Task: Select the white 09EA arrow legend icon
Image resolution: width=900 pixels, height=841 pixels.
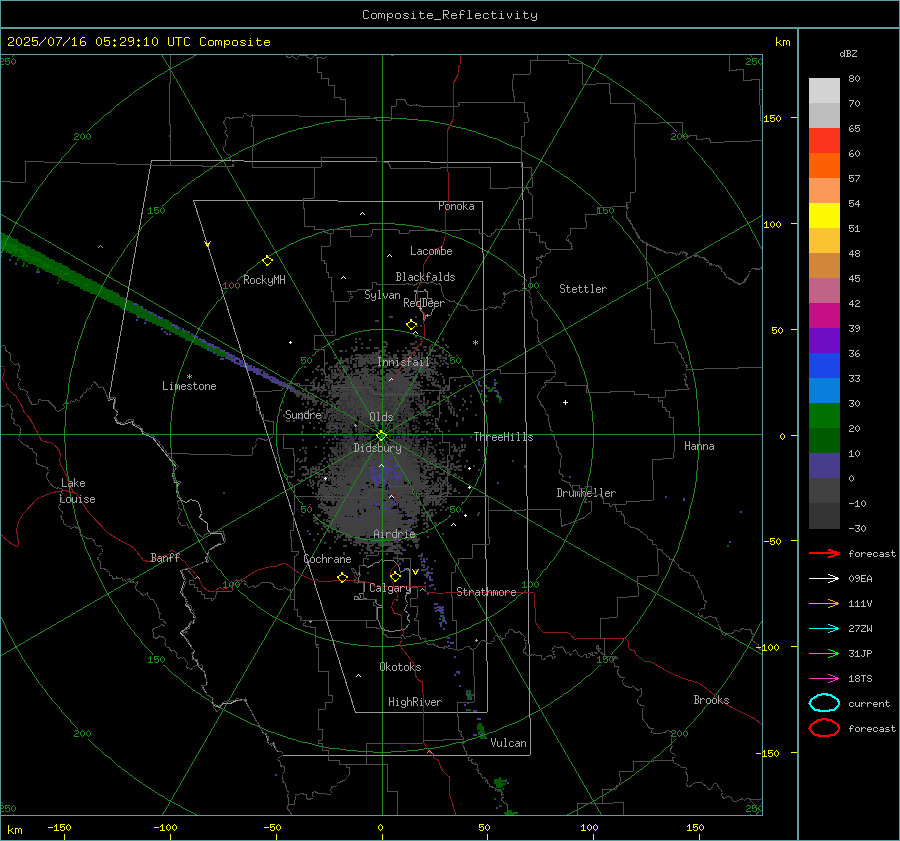Action: 824,579
